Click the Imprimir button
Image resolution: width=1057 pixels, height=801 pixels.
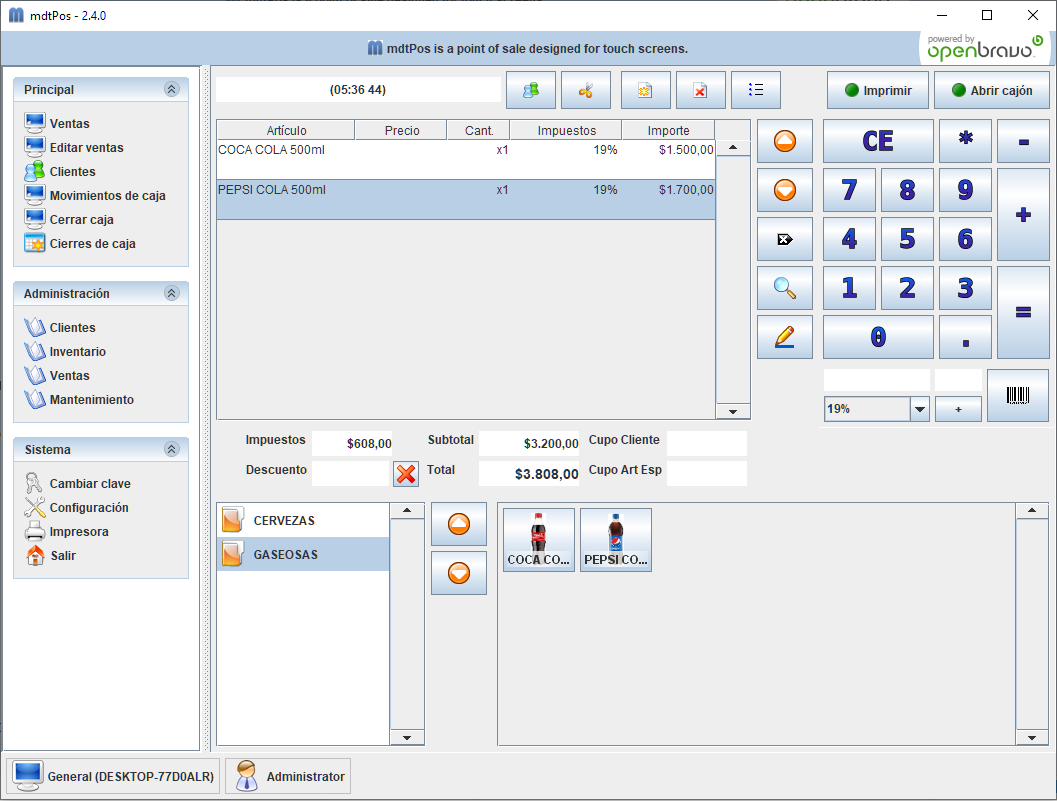878,90
